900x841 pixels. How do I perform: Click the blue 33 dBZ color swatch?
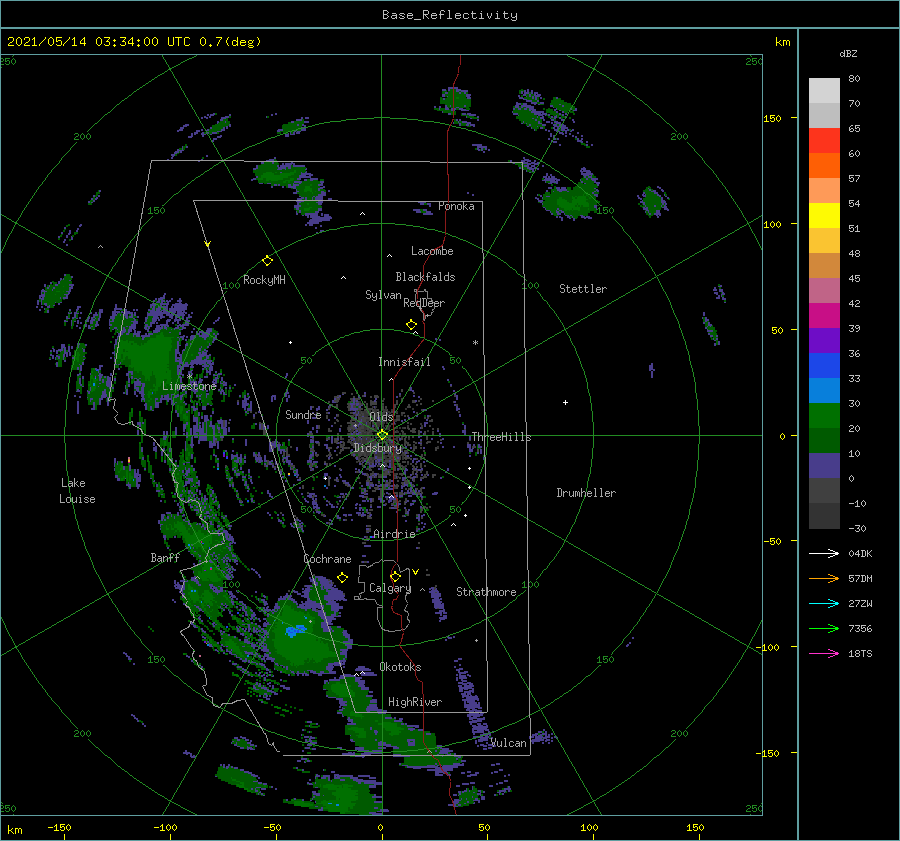click(x=824, y=366)
